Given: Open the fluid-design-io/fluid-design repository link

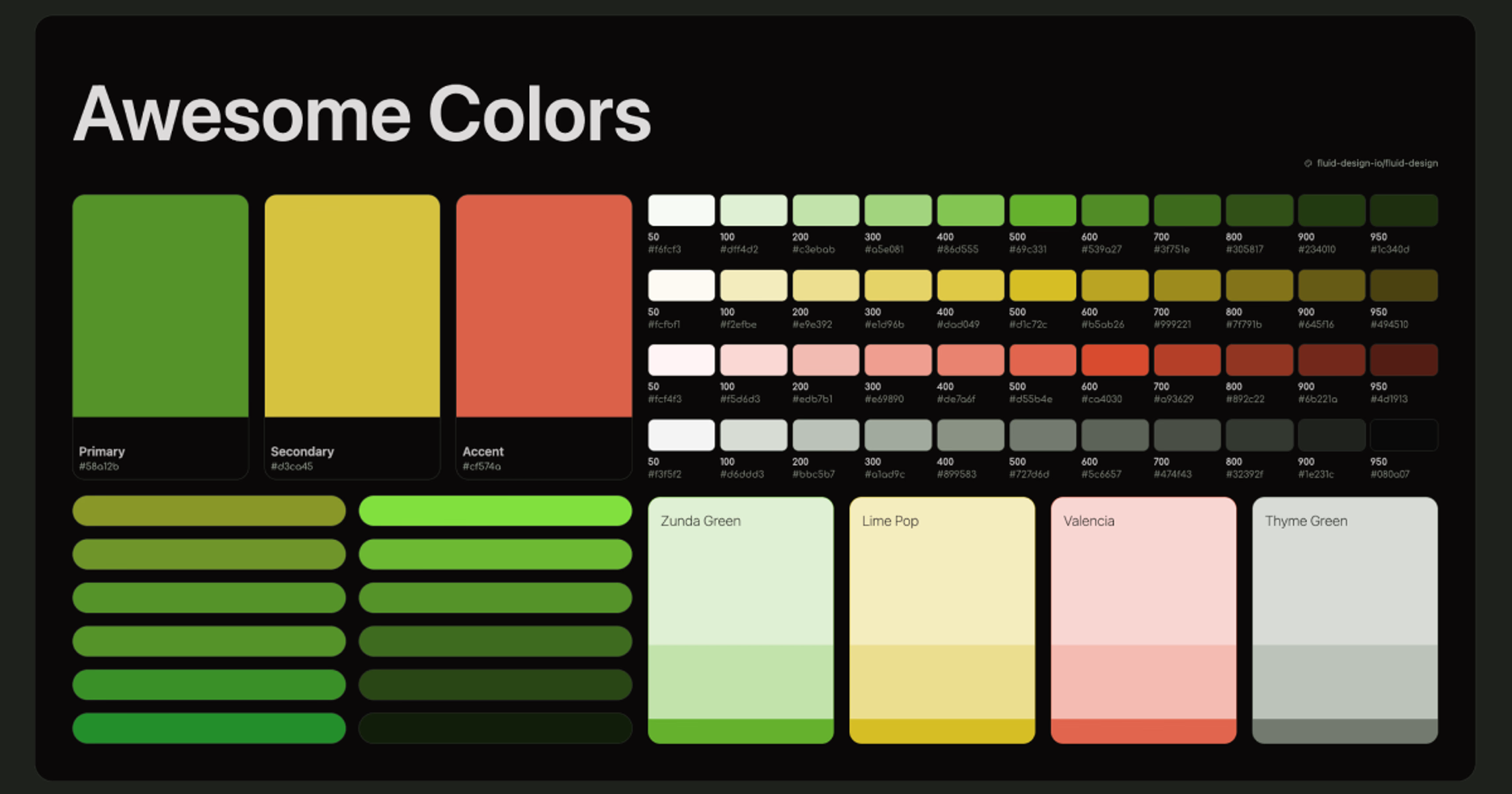Looking at the screenshot, I should pyautogui.click(x=1377, y=163).
